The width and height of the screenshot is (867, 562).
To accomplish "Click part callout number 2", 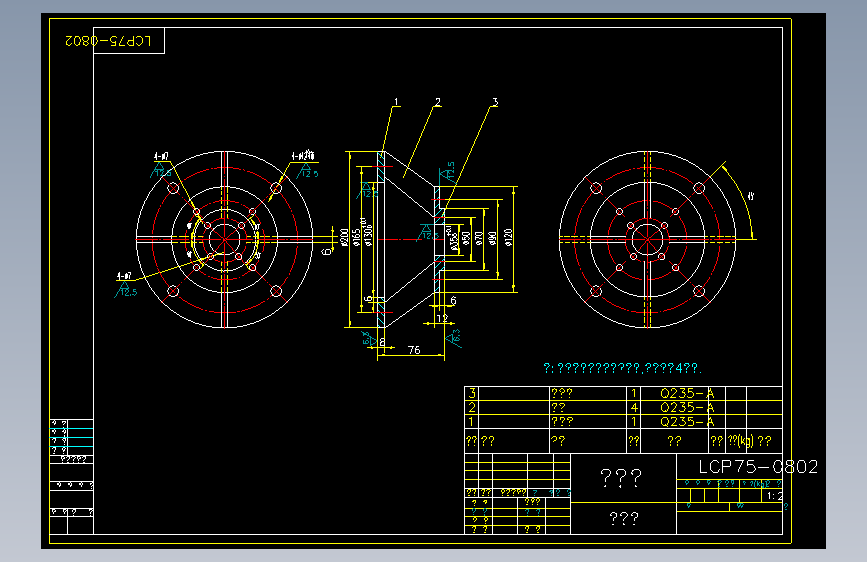I will point(438,102).
